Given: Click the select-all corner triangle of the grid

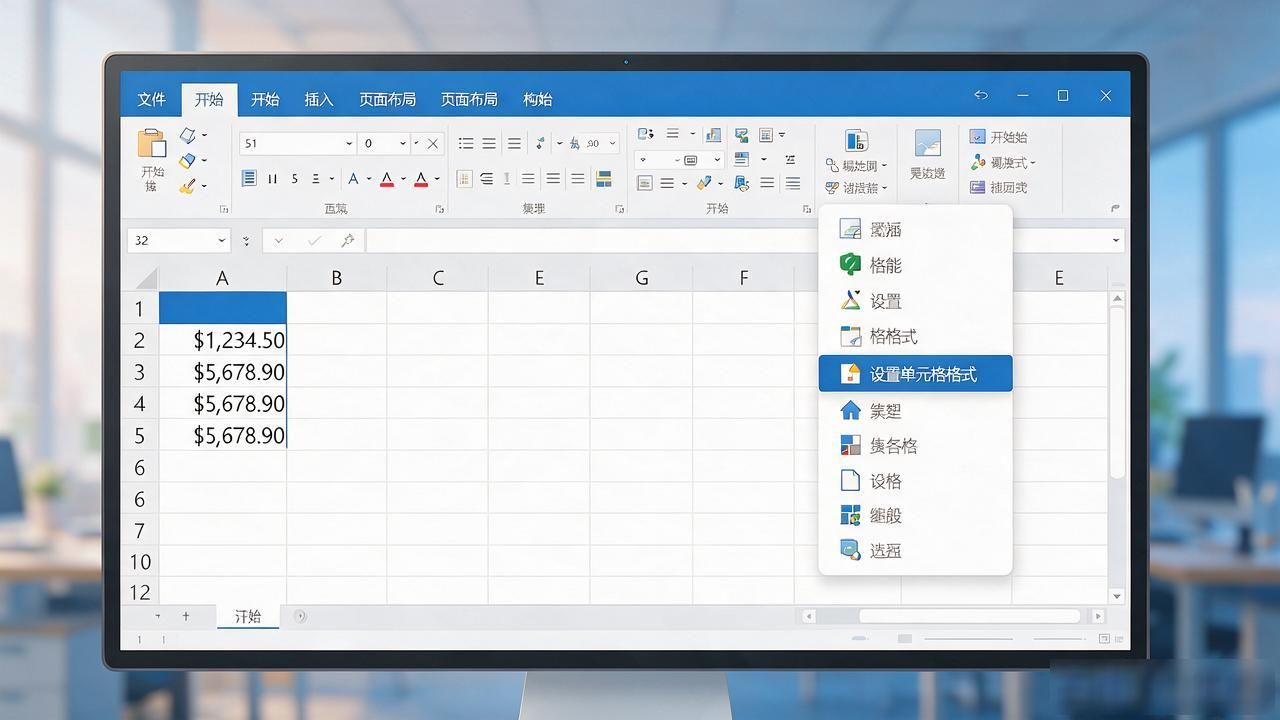Looking at the screenshot, I should (x=146, y=278).
